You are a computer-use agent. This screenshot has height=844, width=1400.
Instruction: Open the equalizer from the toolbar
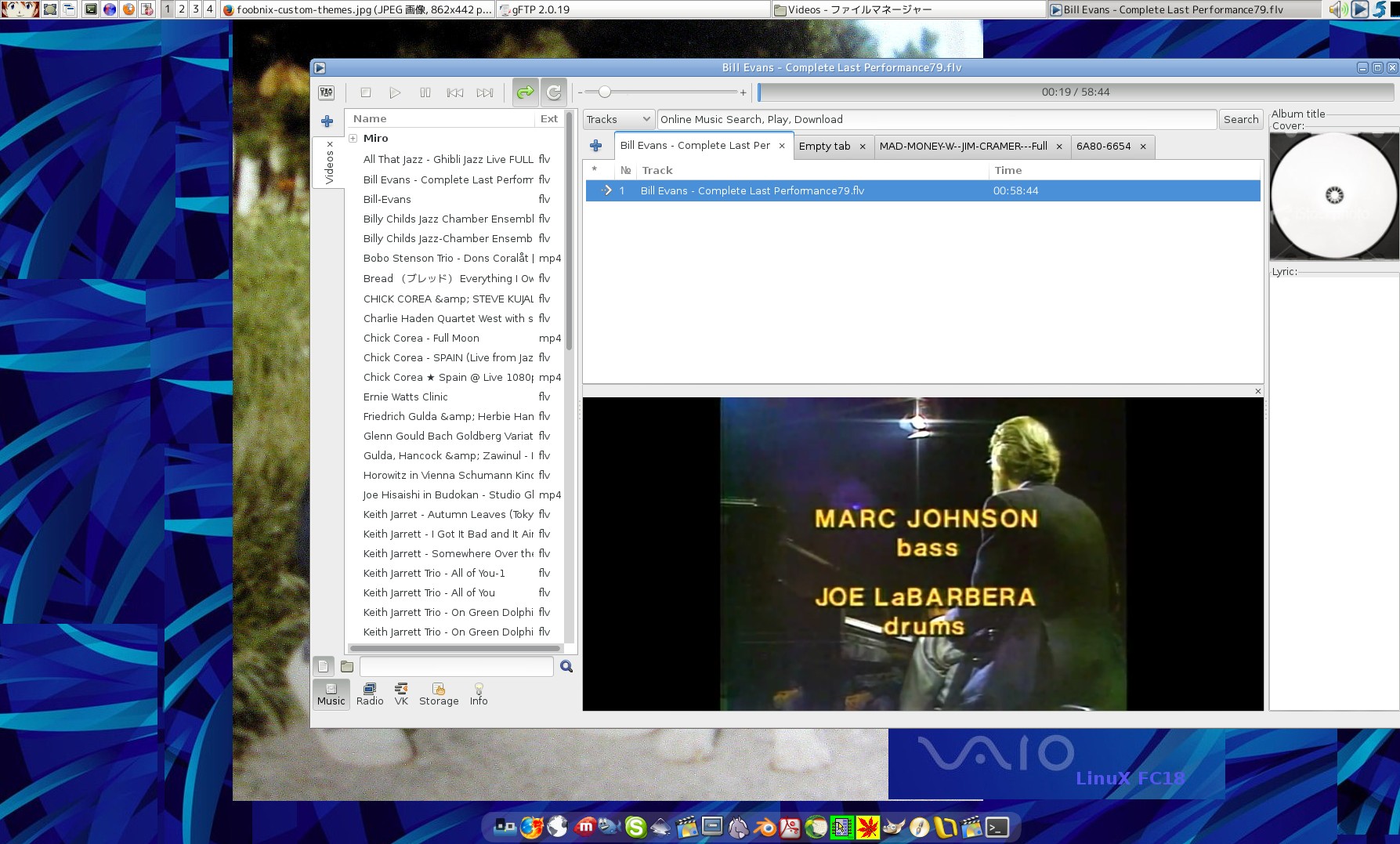point(326,92)
